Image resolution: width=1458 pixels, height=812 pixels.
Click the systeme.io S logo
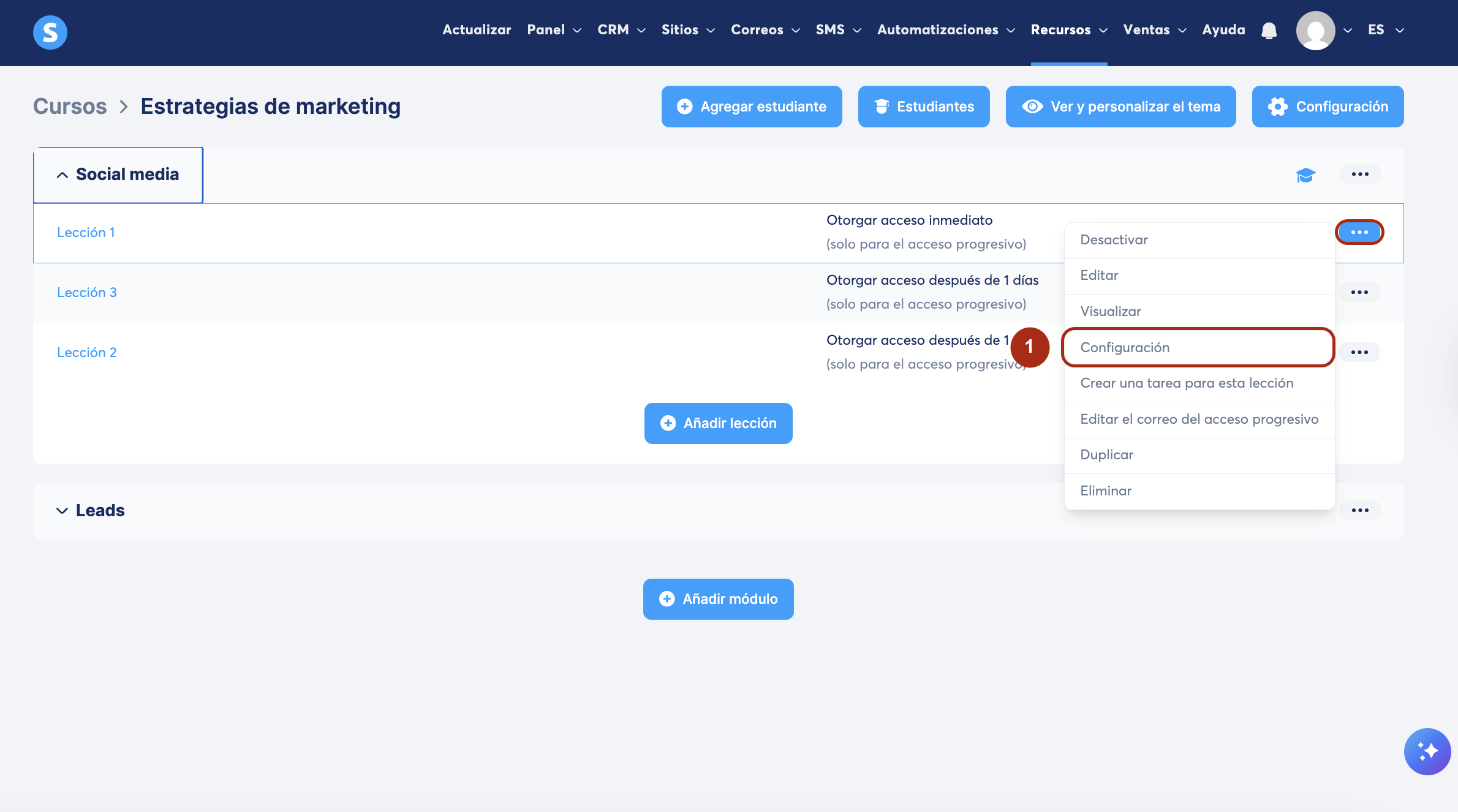50,32
